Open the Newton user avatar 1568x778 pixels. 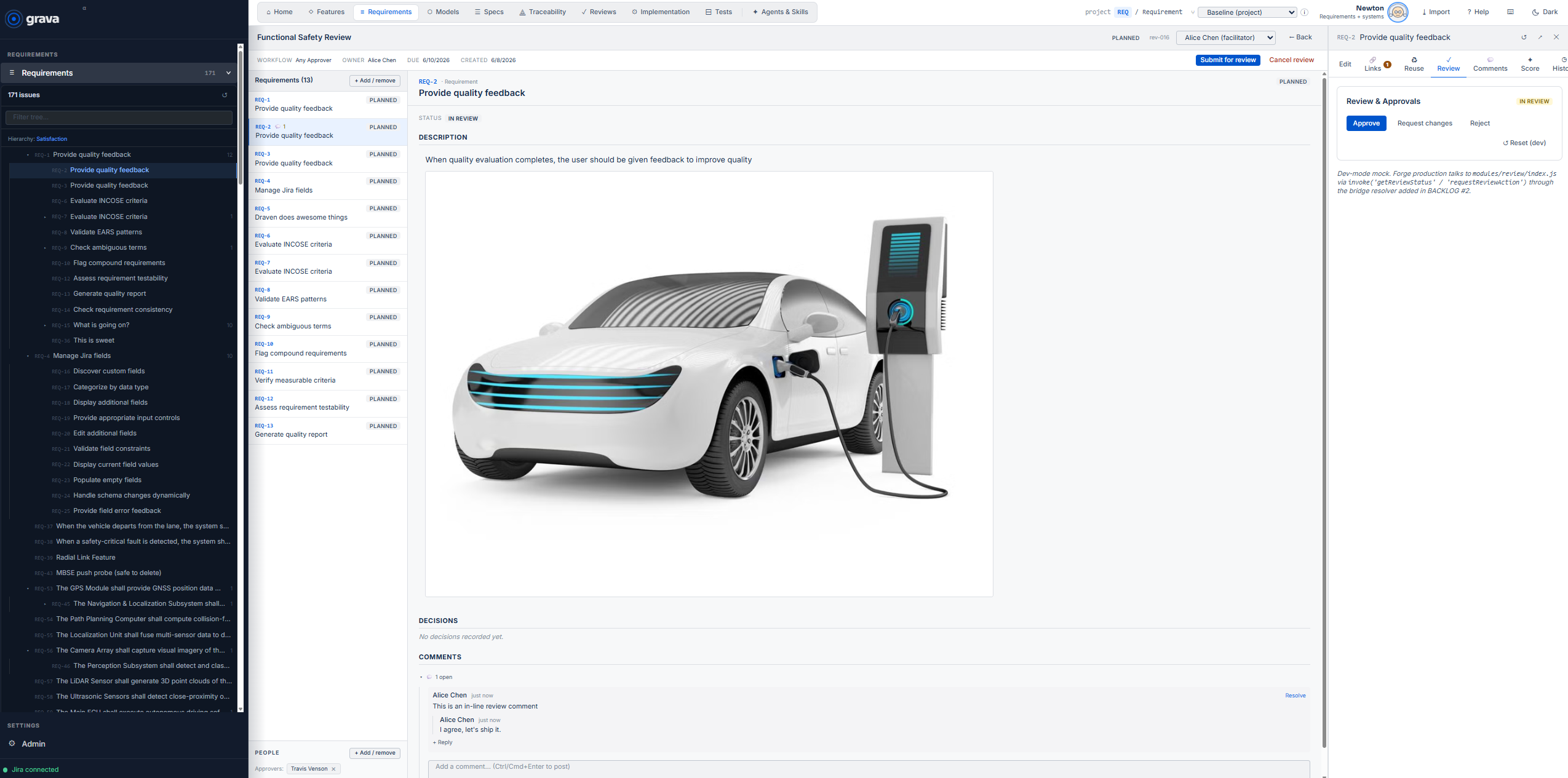(x=1398, y=12)
